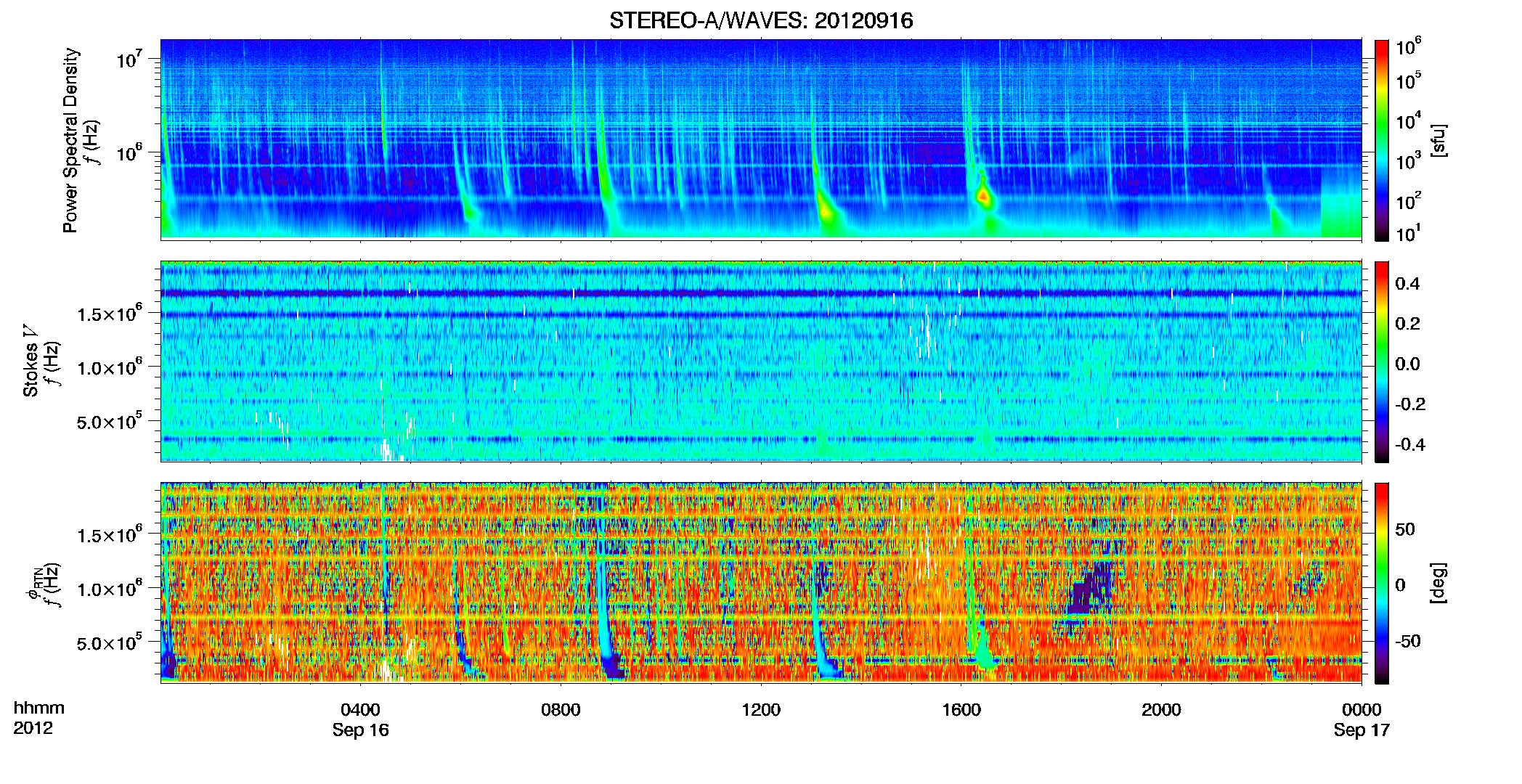This screenshot has width=1522, height=784.
Task: Click the dark purple patch near 1900 in bottom panel
Action: click(x=1090, y=589)
